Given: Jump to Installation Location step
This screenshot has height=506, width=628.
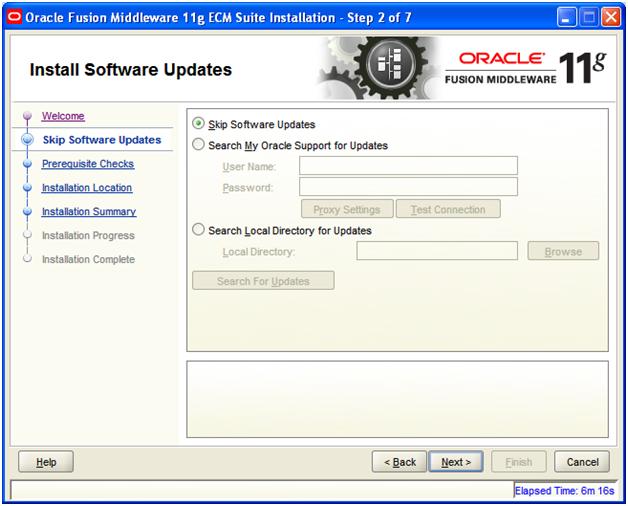Looking at the screenshot, I should pos(87,187).
